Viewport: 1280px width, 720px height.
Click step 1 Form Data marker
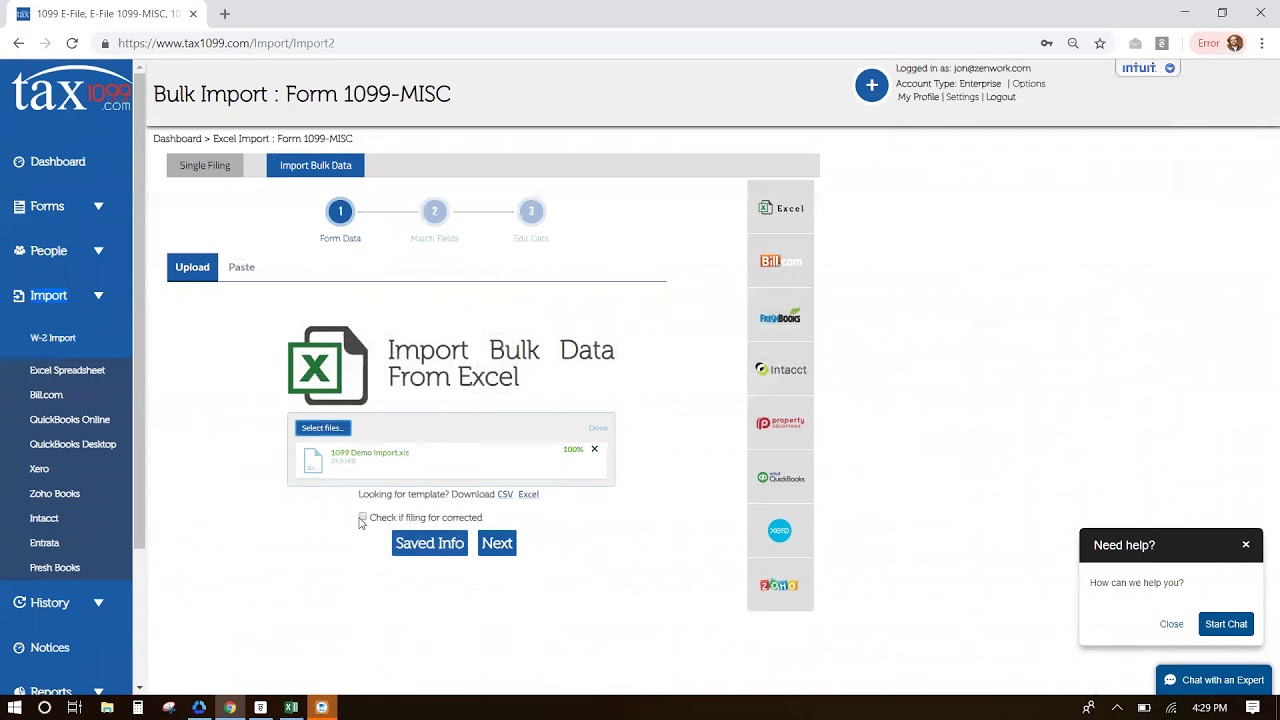point(340,211)
